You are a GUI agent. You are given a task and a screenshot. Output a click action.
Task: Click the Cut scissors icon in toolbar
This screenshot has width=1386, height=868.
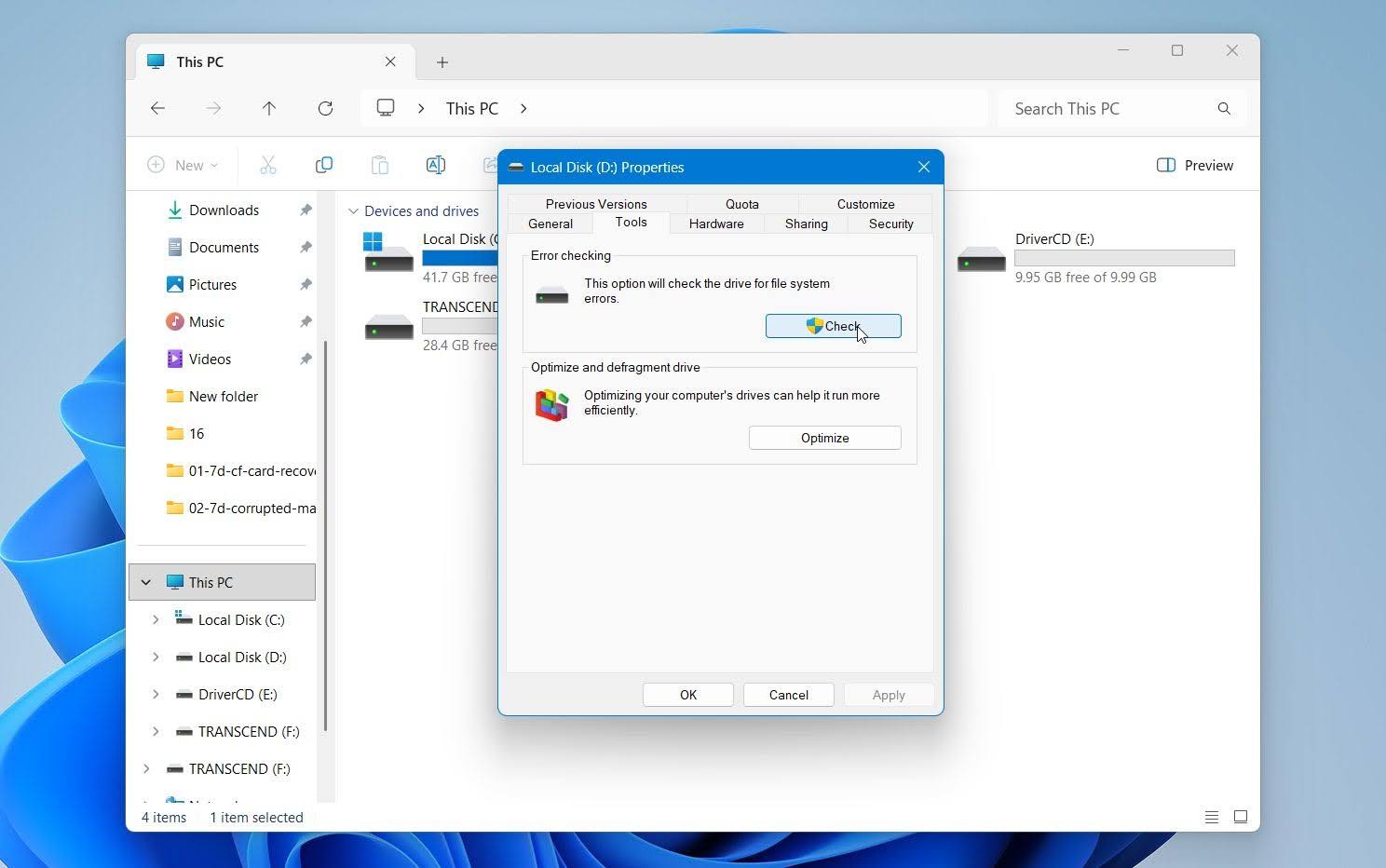pos(268,165)
